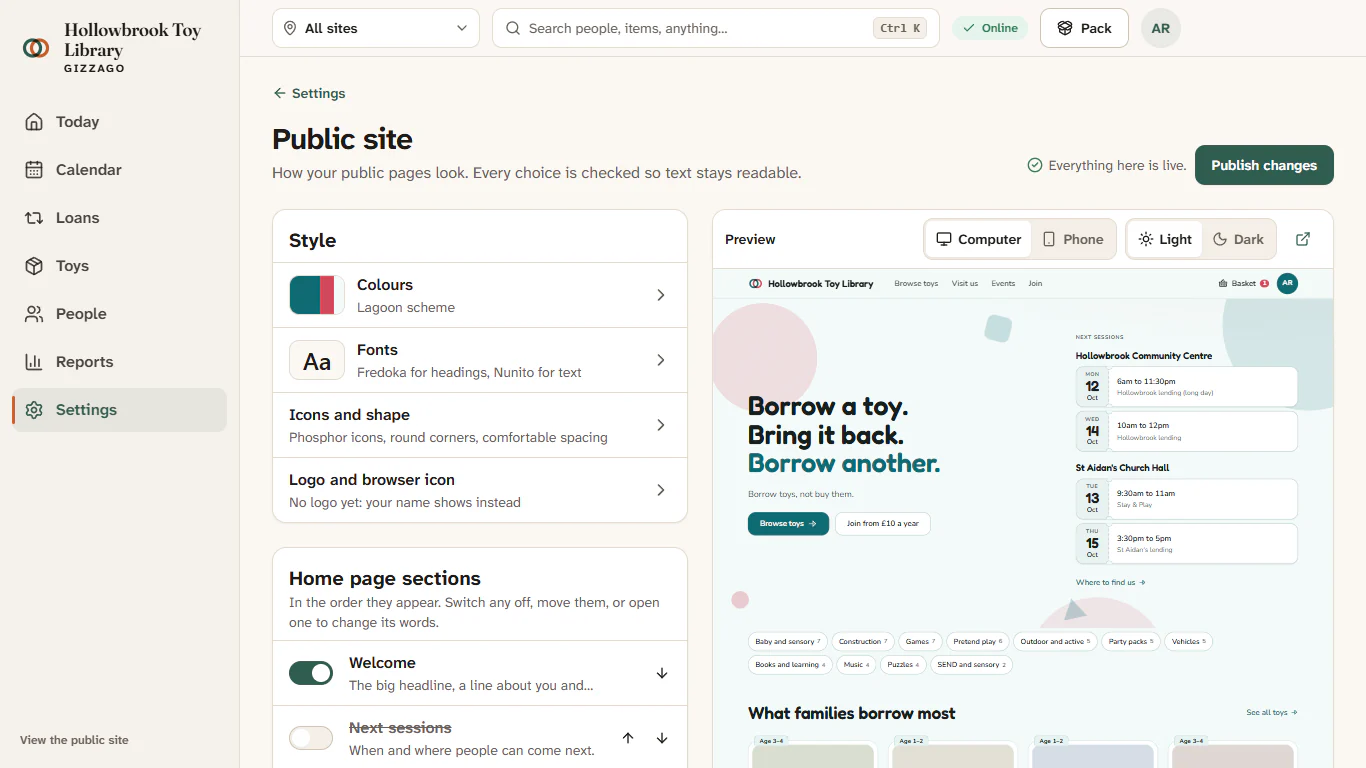Turn off the Welcome section toggle

[x=311, y=673]
